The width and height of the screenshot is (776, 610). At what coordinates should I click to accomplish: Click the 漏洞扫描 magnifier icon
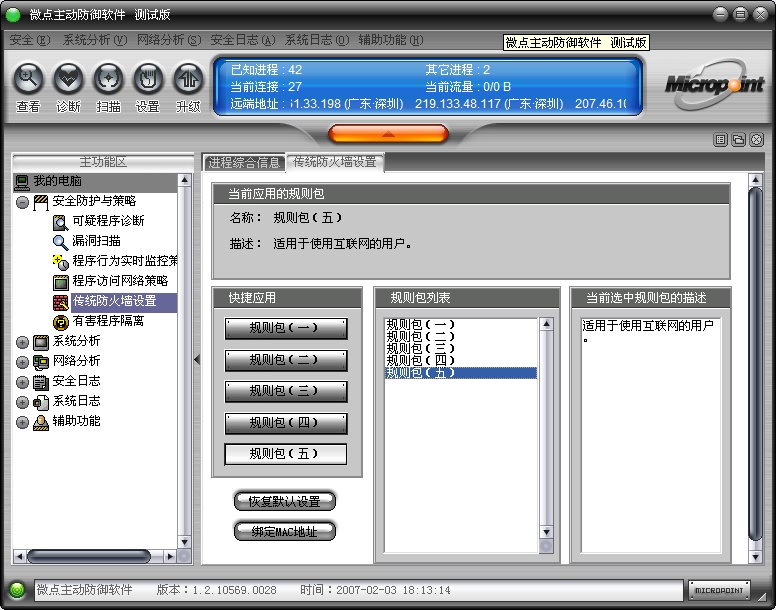coord(60,242)
